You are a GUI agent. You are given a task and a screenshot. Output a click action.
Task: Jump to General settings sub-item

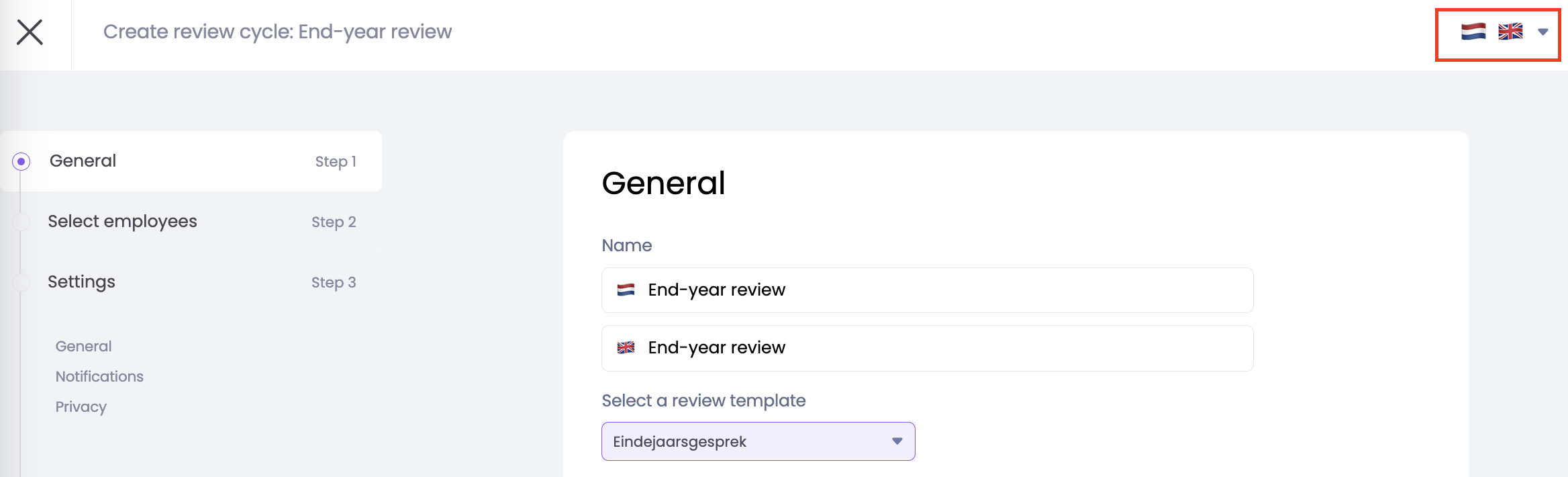[x=83, y=346]
